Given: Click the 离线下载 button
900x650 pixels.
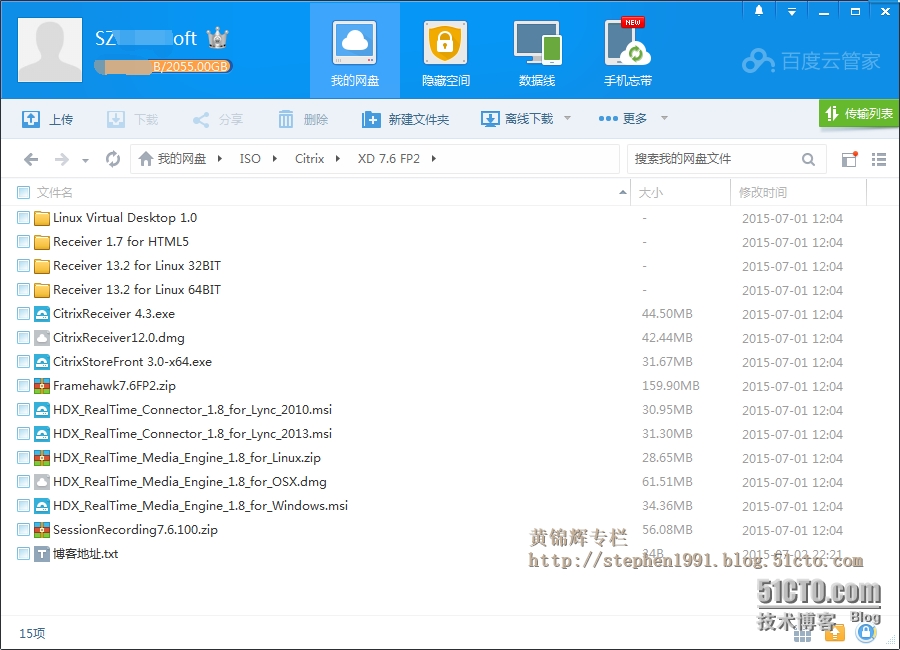Looking at the screenshot, I should click(x=517, y=119).
